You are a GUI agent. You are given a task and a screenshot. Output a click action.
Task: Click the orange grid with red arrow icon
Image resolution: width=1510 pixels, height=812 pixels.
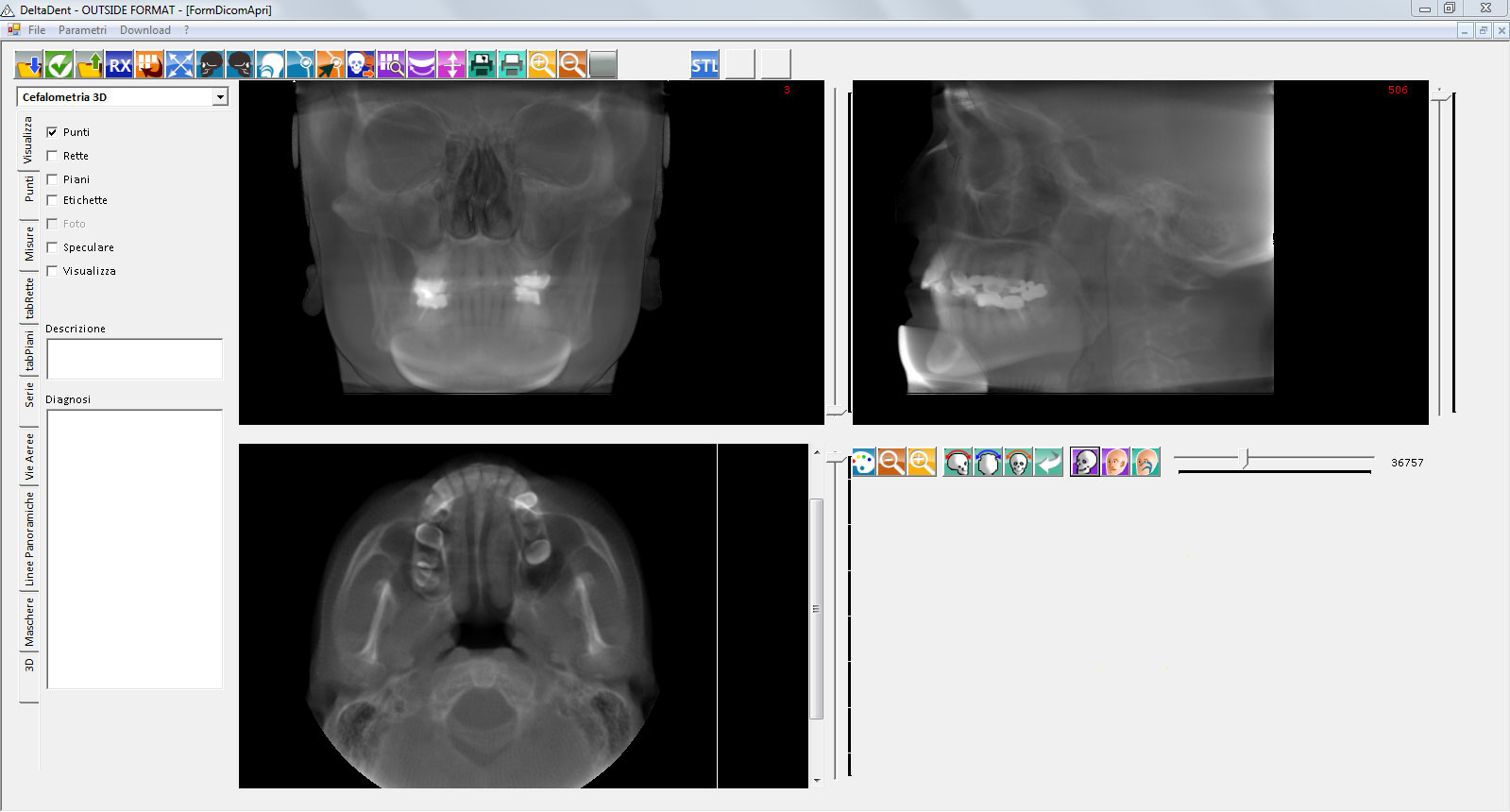point(150,64)
